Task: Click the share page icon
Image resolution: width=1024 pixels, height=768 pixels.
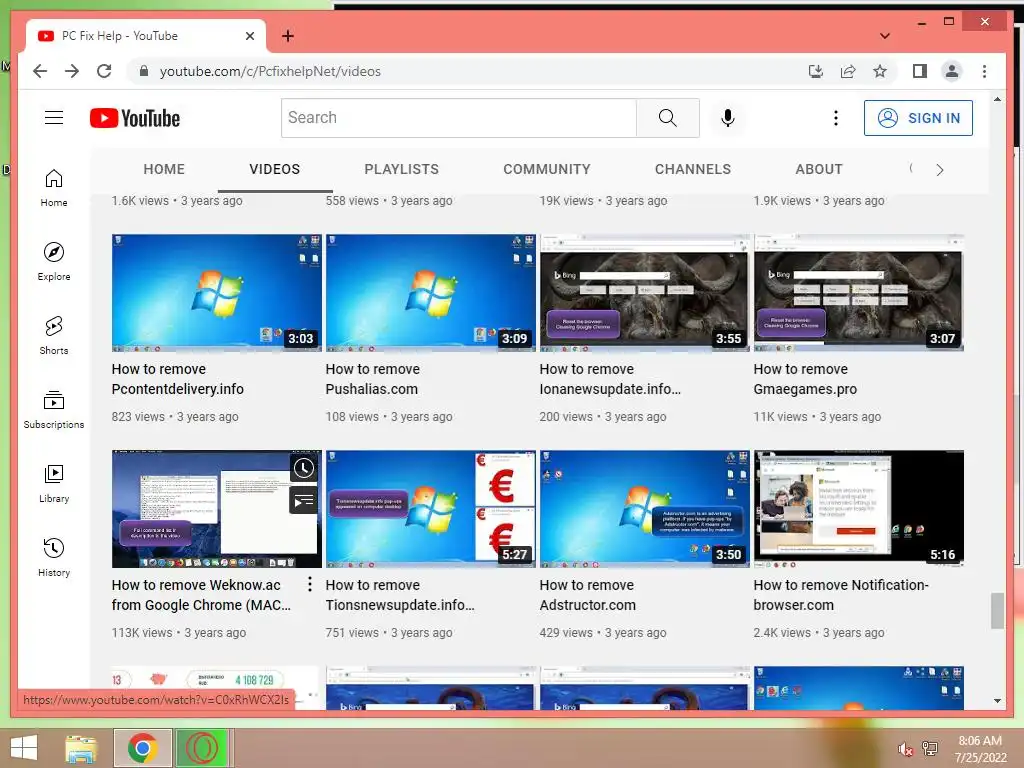Action: pos(848,71)
